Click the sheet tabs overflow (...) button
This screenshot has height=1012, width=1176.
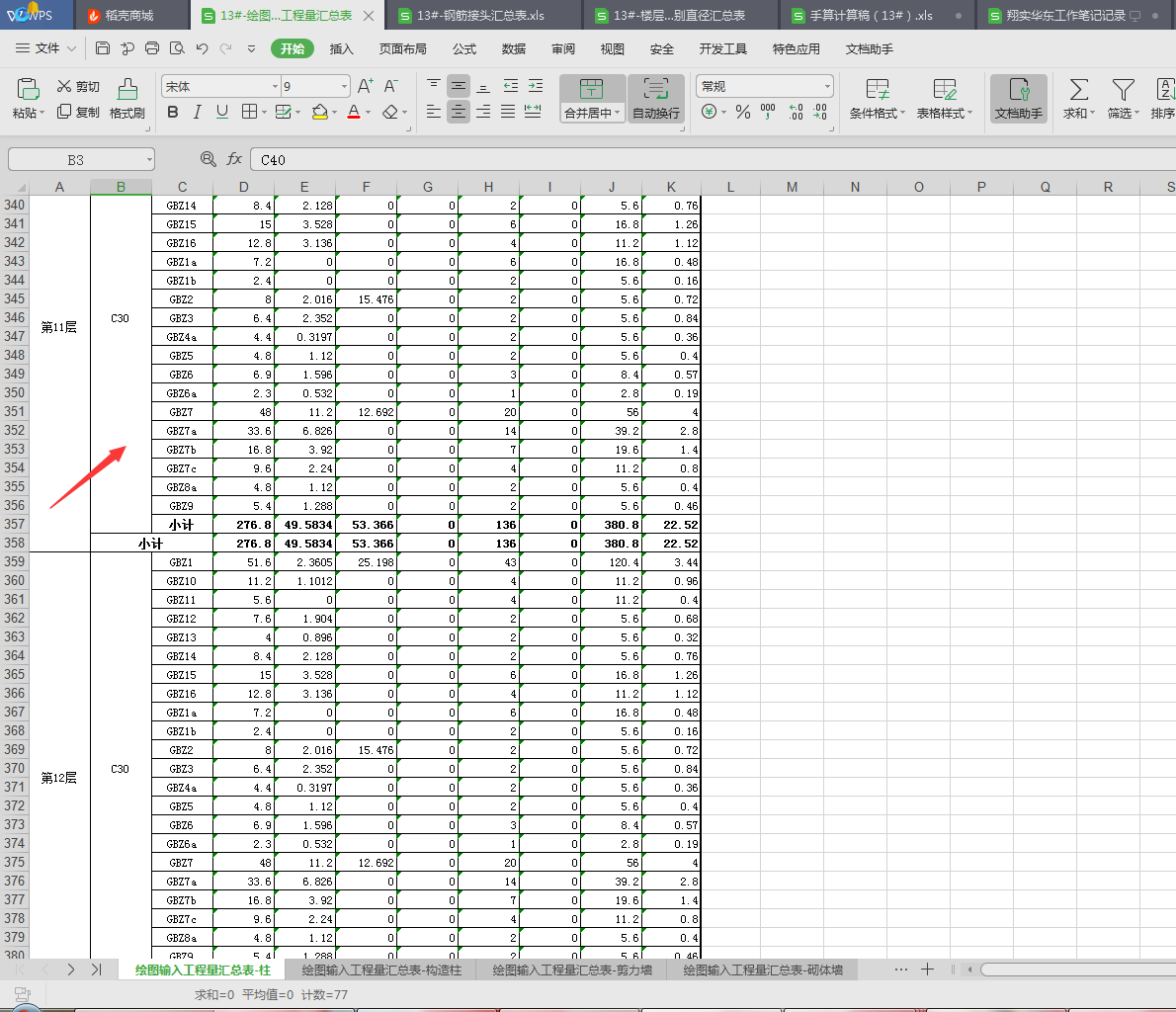coord(901,970)
